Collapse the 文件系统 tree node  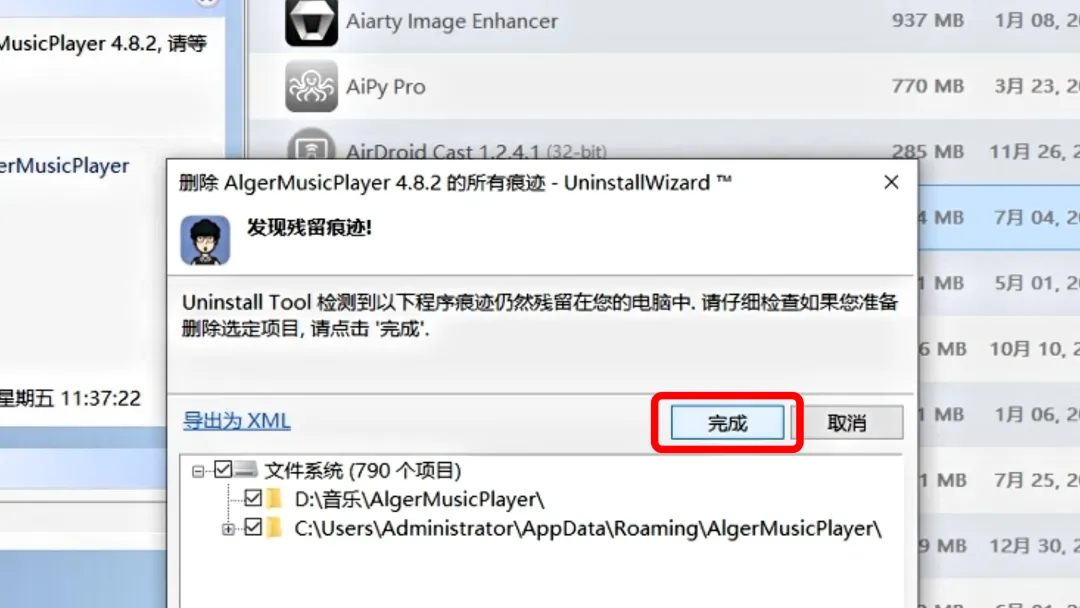click(x=198, y=472)
